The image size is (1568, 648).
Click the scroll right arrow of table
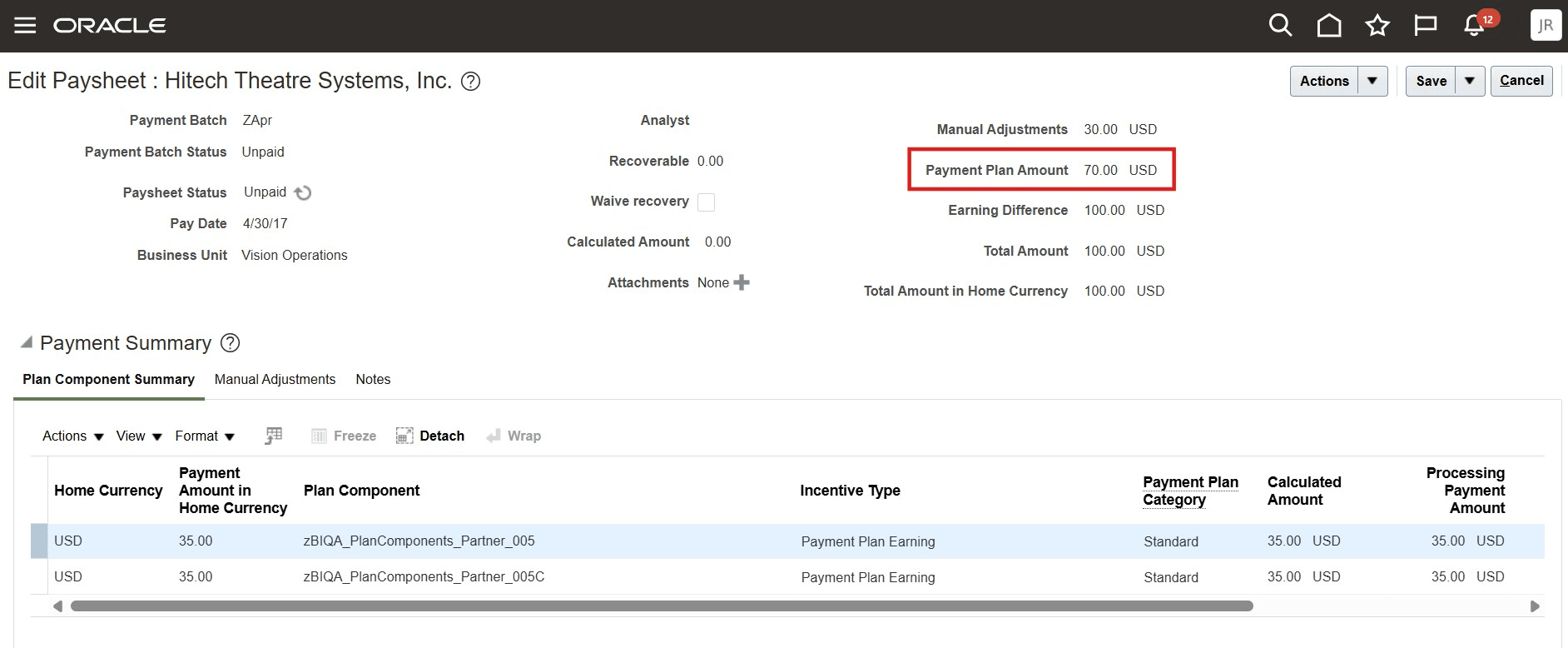point(1535,606)
